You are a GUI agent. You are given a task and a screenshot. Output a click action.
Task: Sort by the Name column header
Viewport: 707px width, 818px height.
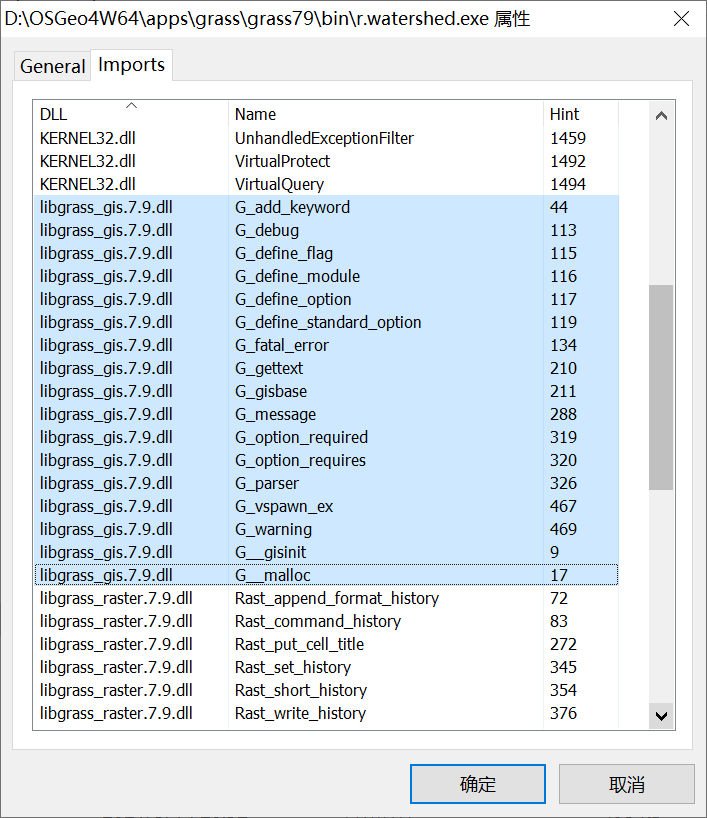[386, 114]
